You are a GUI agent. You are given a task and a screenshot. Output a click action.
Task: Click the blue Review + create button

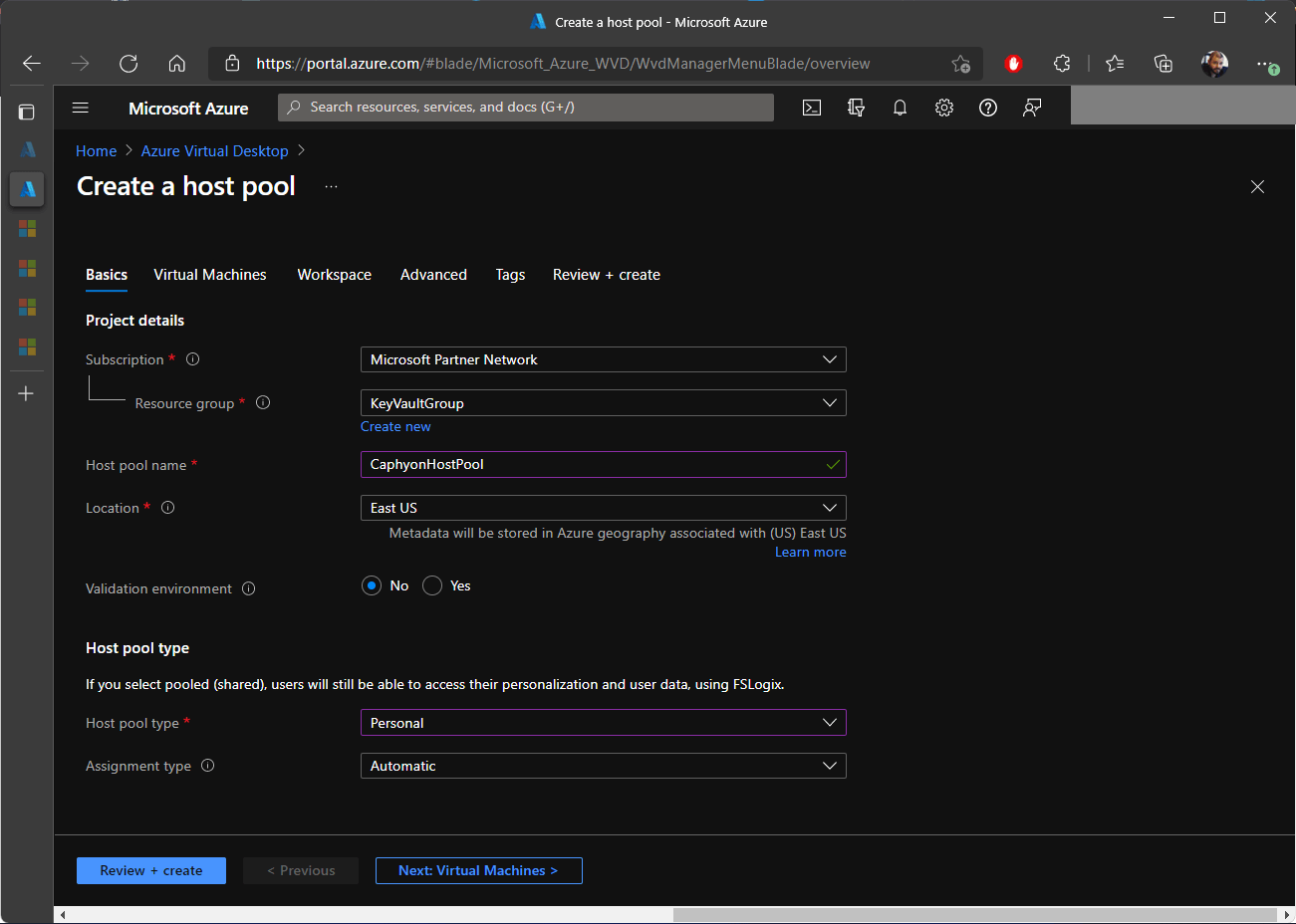(151, 870)
